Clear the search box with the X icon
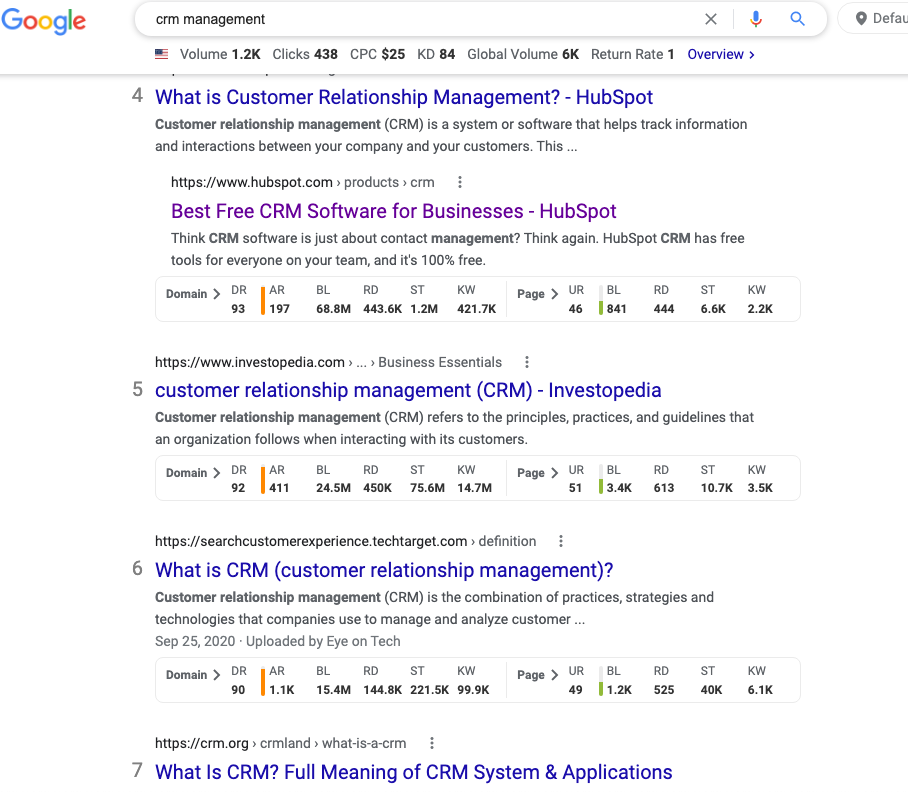This screenshot has width=908, height=792. pos(711,19)
